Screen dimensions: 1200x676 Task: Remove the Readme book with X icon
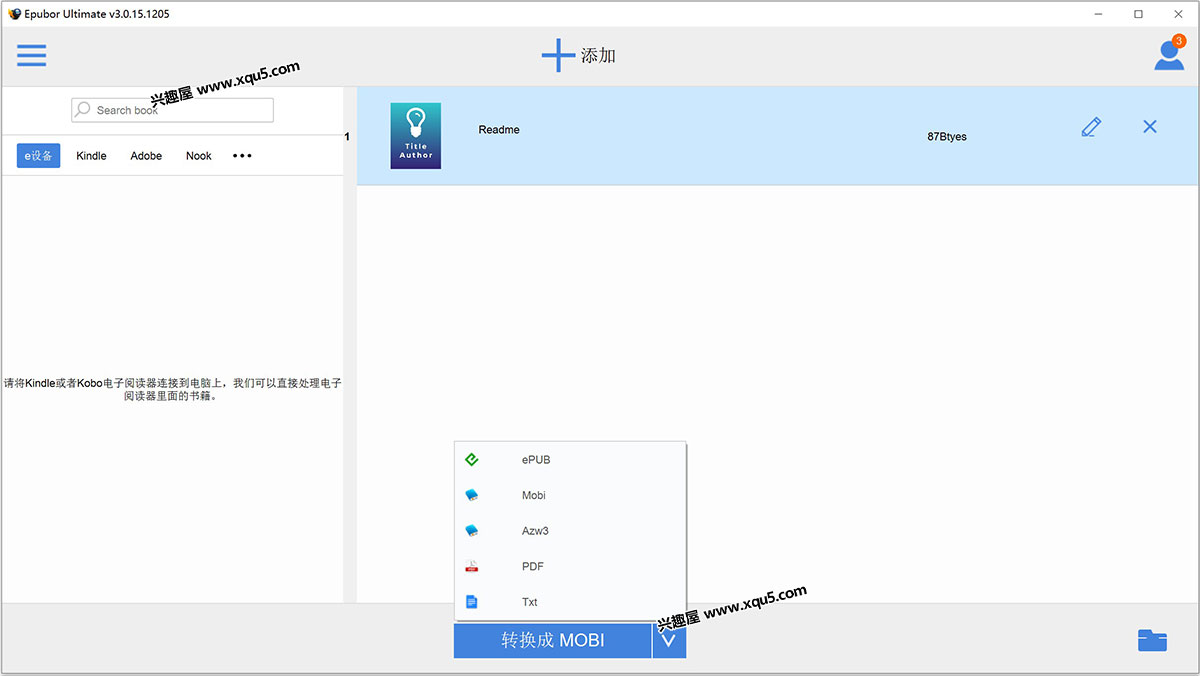pyautogui.click(x=1150, y=127)
